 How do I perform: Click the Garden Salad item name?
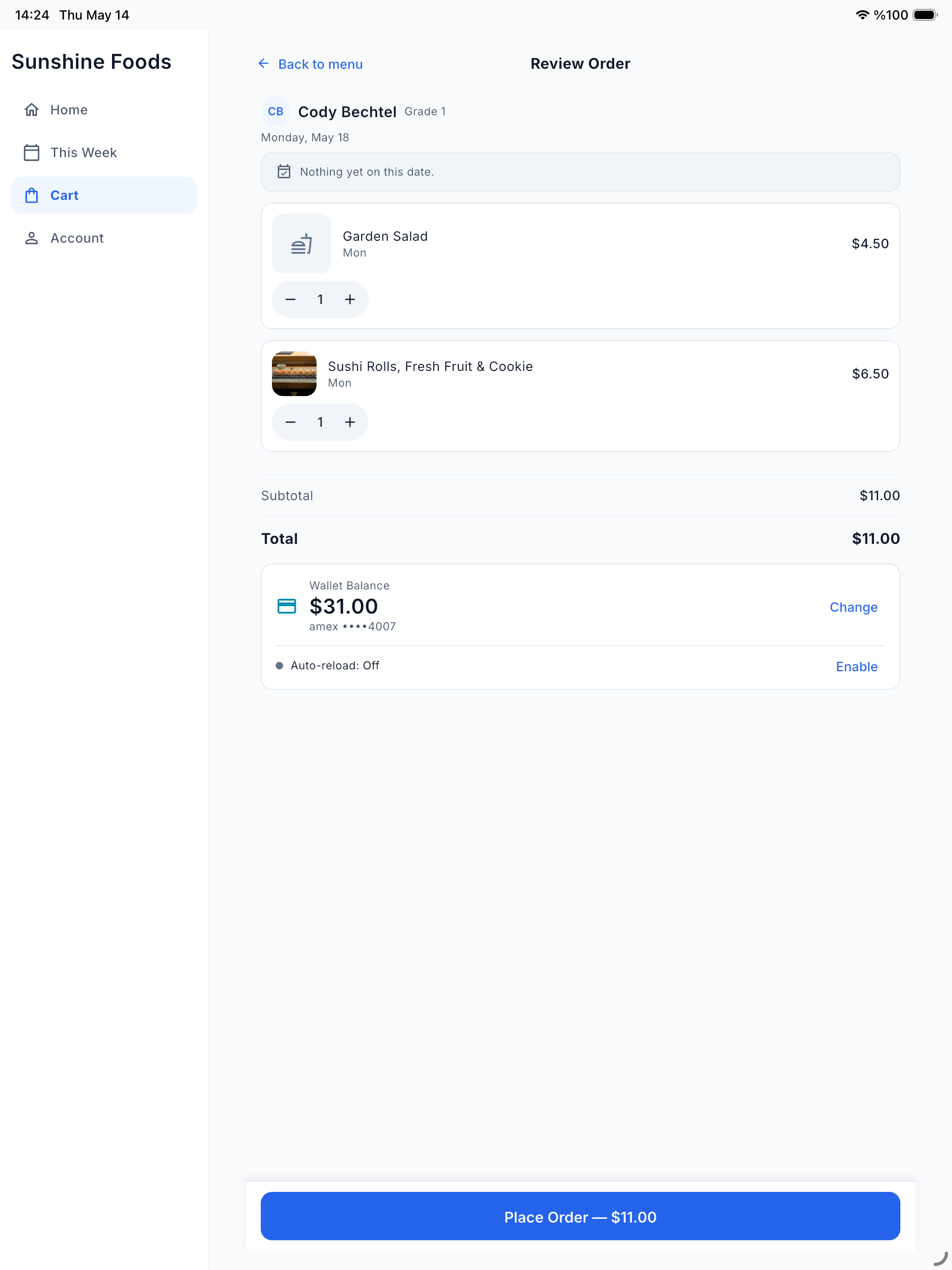pyautogui.click(x=385, y=236)
